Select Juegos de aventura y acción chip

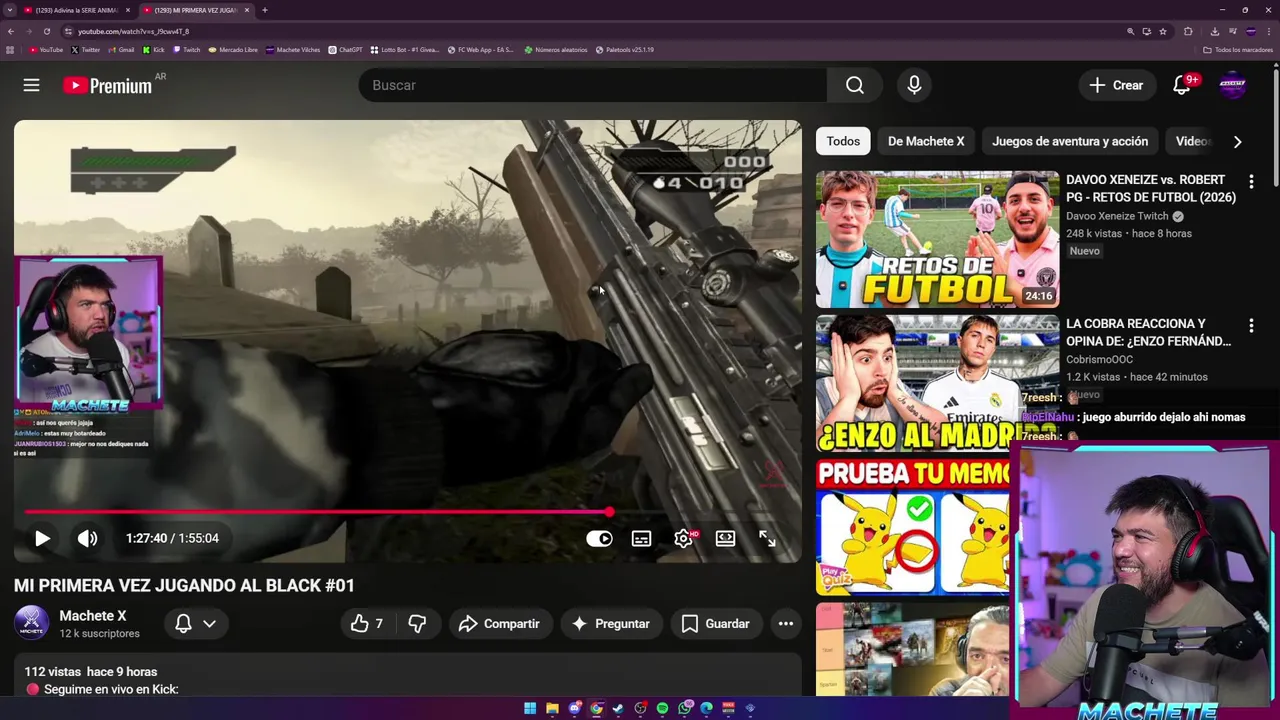click(1070, 141)
